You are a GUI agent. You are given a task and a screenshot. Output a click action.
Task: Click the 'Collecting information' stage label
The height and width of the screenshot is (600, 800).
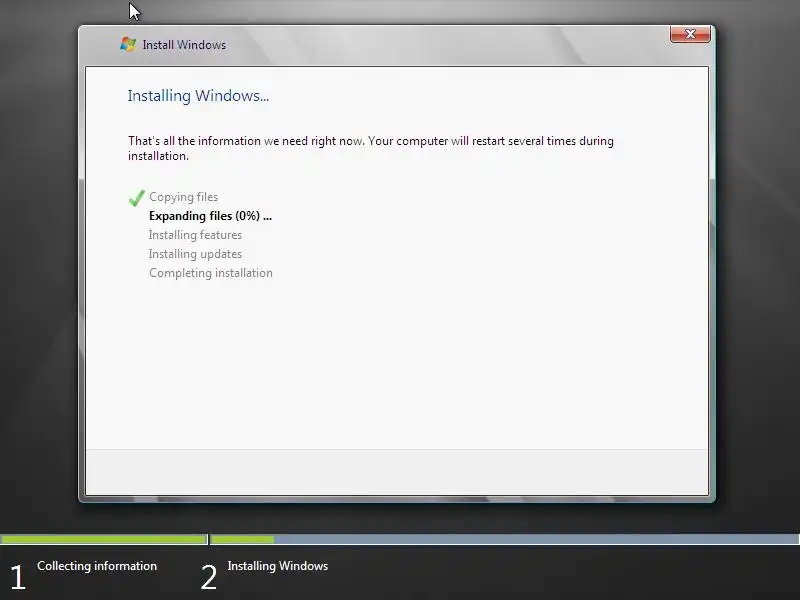click(x=97, y=566)
